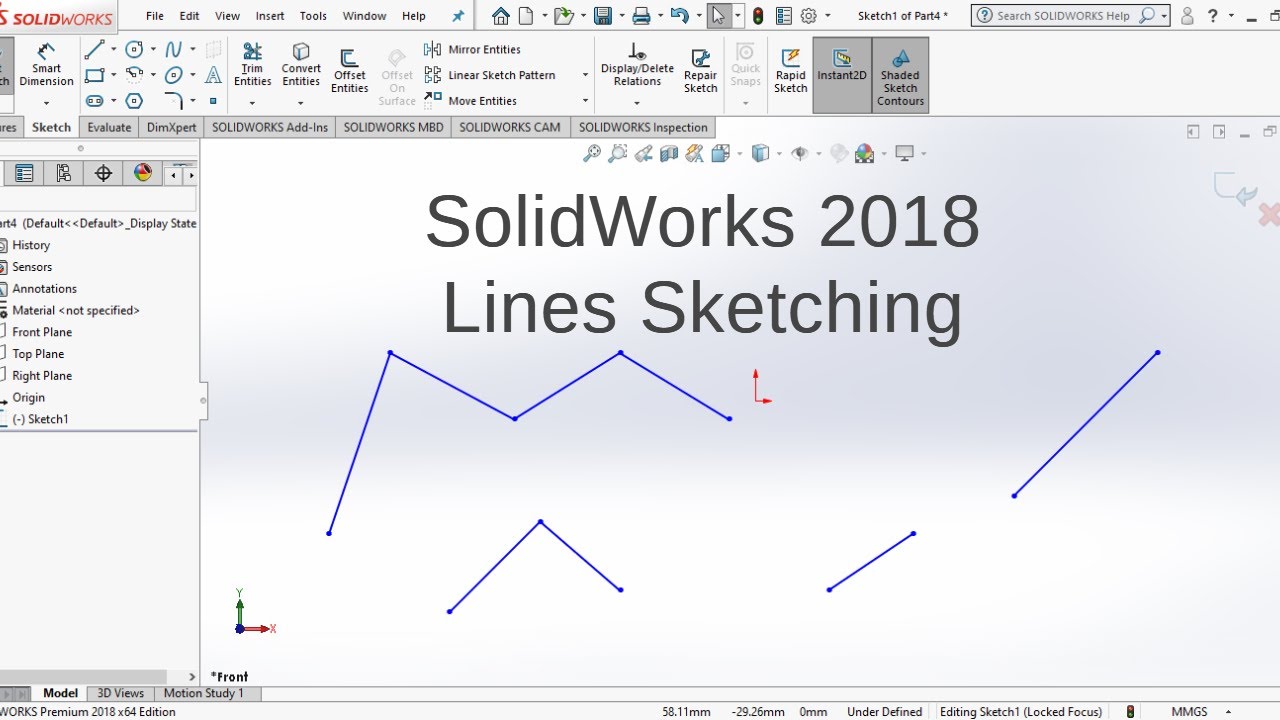This screenshot has height=720, width=1280.
Task: Click the Print icon
Action: 641,16
